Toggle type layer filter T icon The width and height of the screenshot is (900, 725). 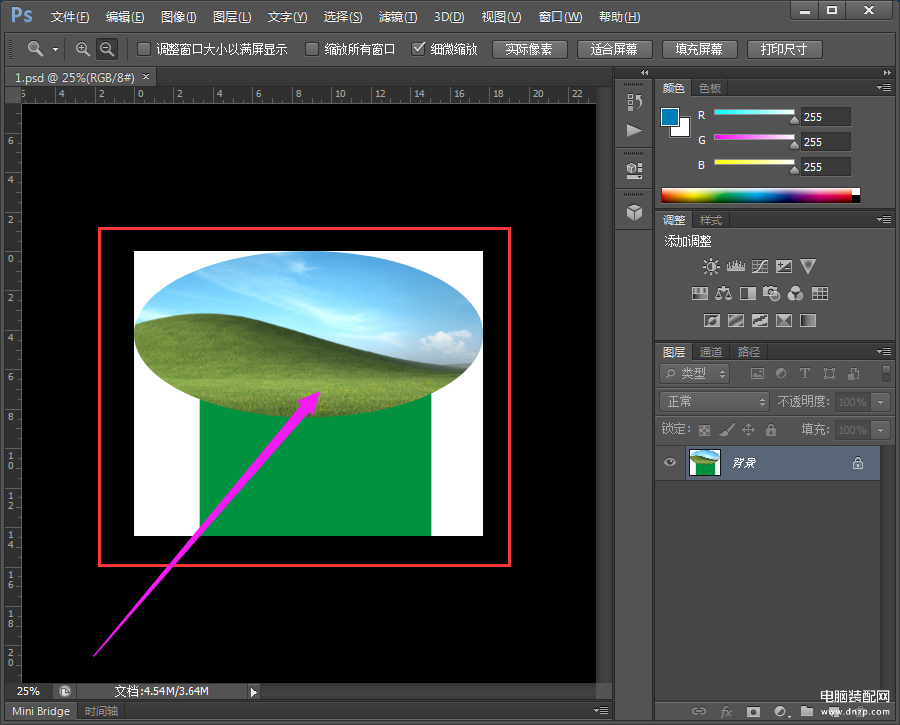(805, 374)
